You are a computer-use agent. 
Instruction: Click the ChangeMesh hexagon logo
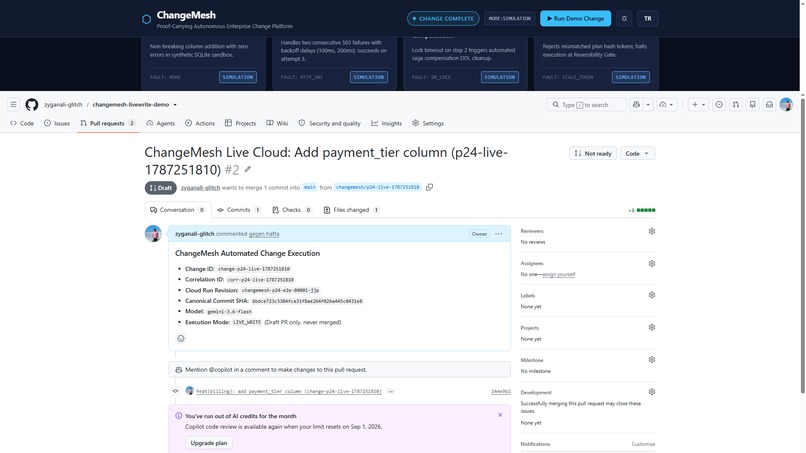[x=146, y=19]
